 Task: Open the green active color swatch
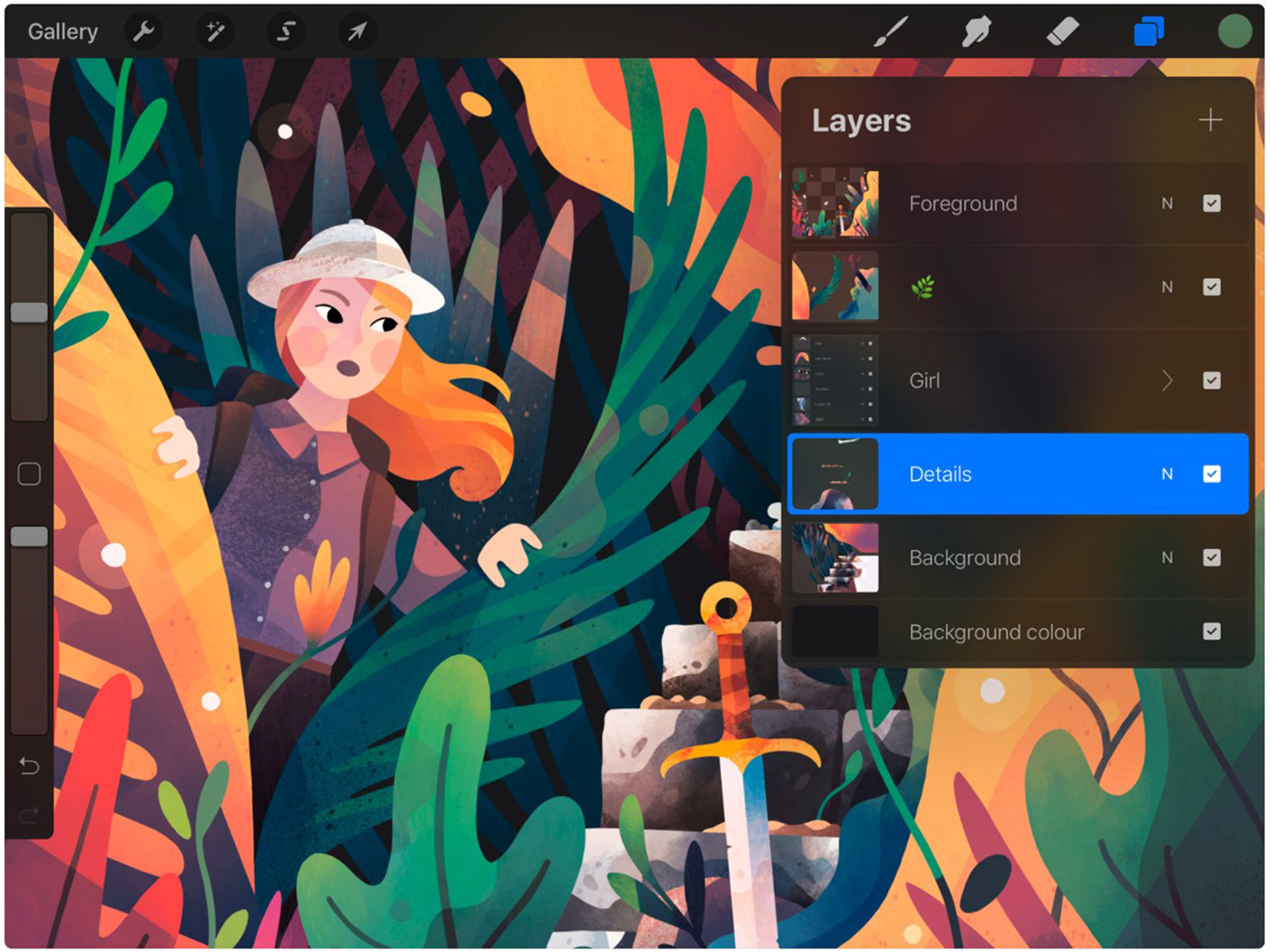[1234, 32]
